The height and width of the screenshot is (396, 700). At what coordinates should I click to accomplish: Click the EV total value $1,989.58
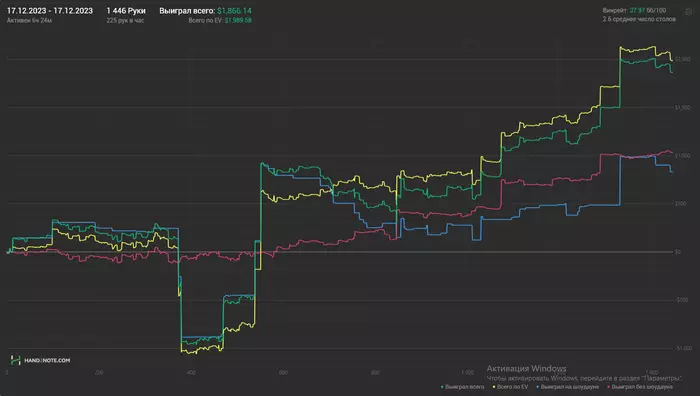(x=238, y=21)
